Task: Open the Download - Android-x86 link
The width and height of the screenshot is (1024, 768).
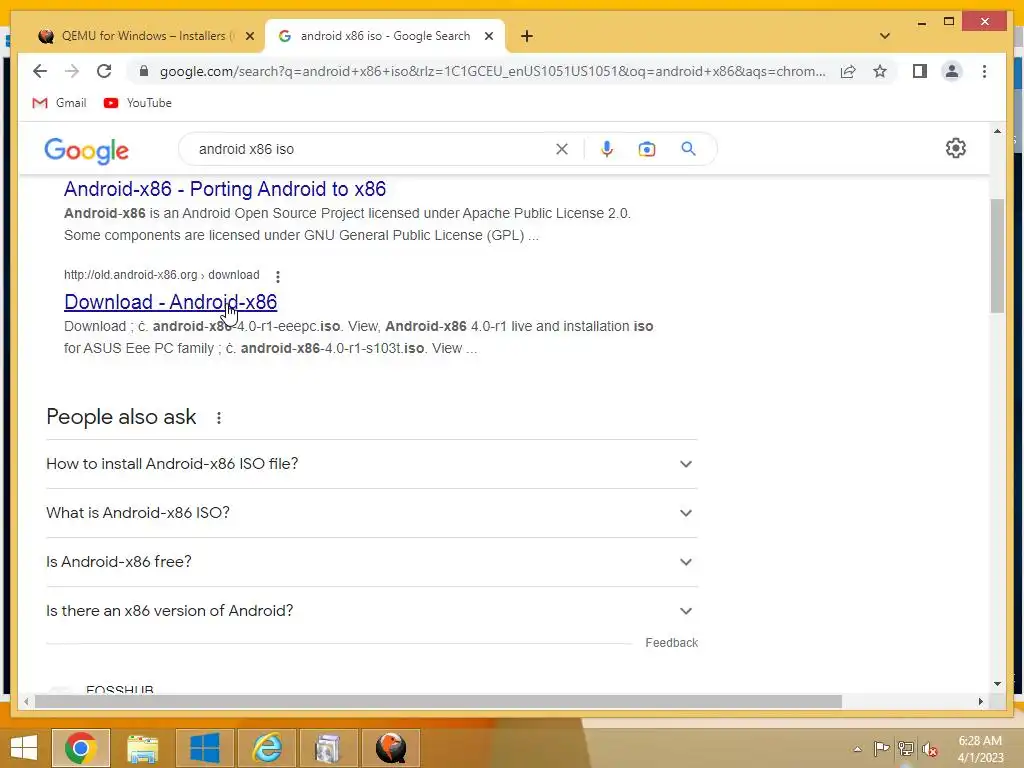Action: 170,302
